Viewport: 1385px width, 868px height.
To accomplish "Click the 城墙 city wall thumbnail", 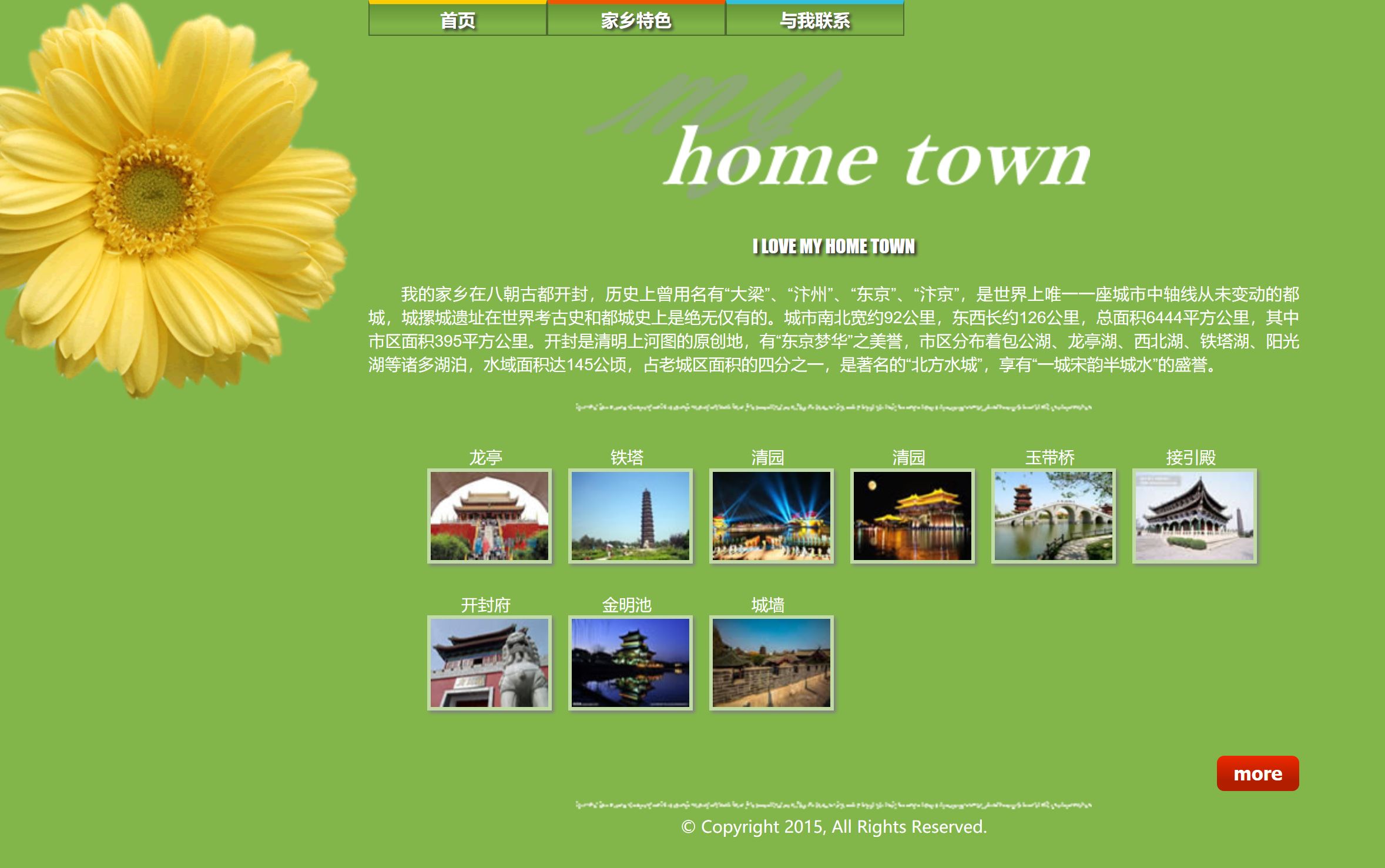I will tap(771, 663).
